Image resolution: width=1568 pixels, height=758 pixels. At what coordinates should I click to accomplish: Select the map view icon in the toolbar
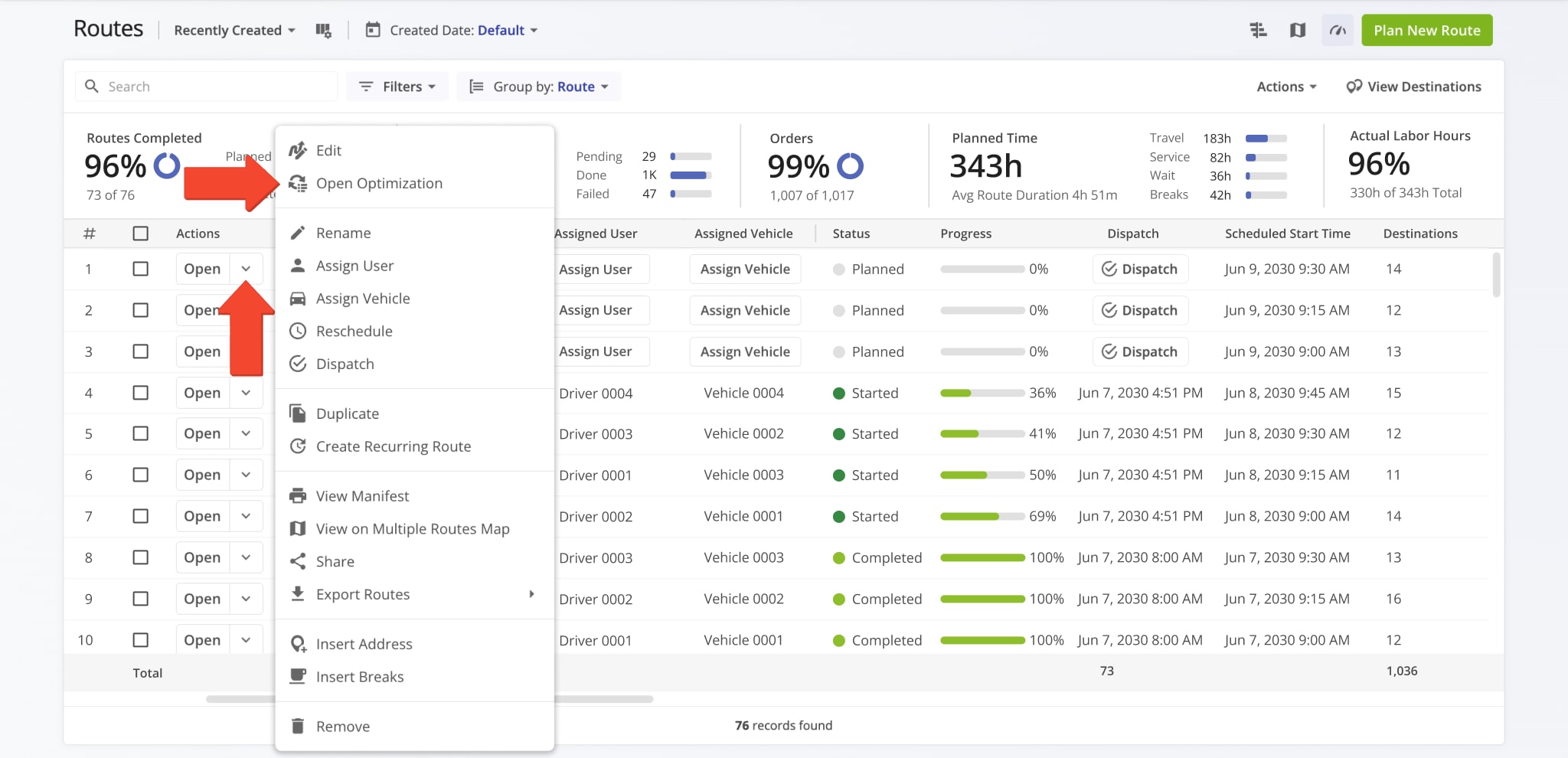click(x=1298, y=30)
